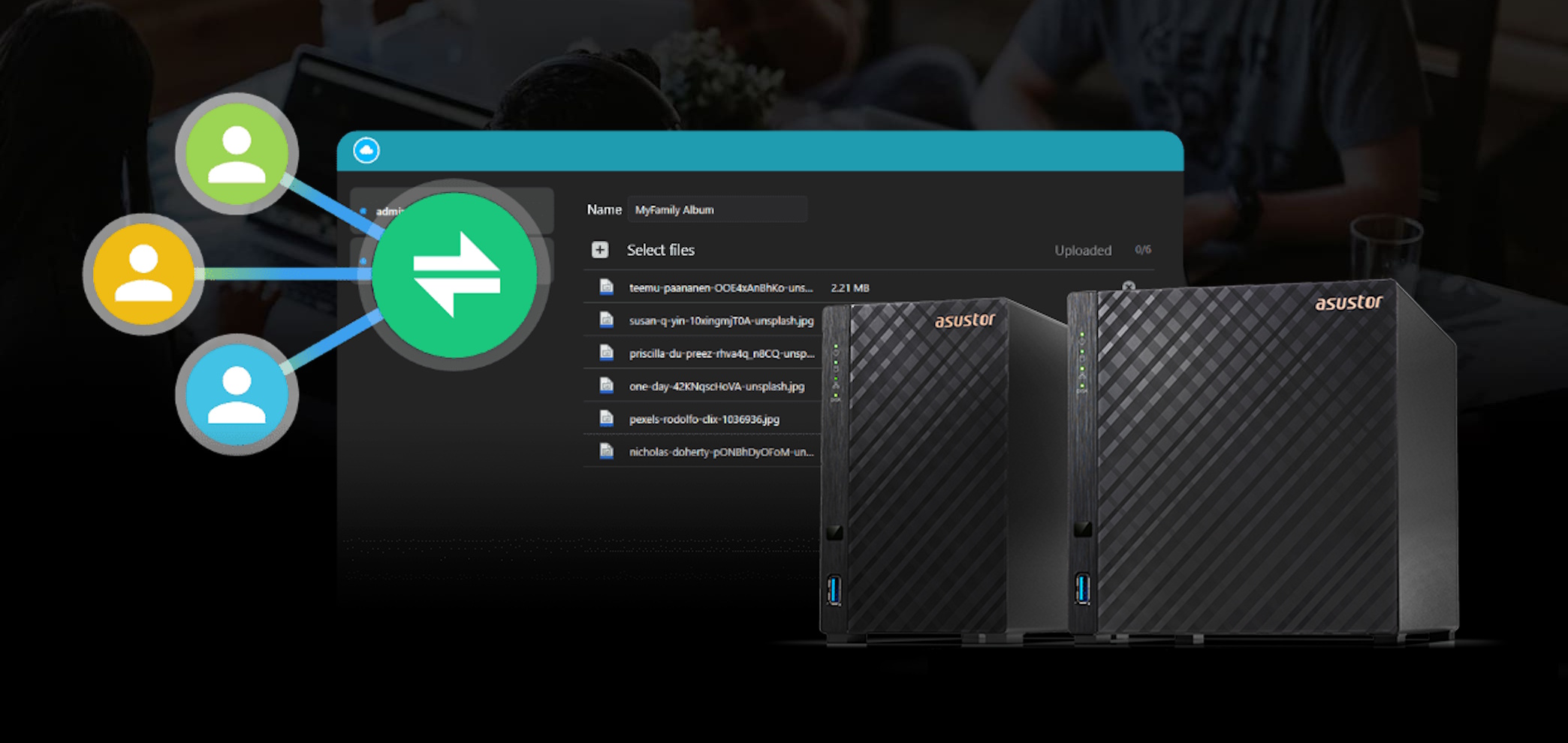The image size is (1568, 743).
Task: Click the file icon beside the teemu-paananen file
Action: (606, 287)
